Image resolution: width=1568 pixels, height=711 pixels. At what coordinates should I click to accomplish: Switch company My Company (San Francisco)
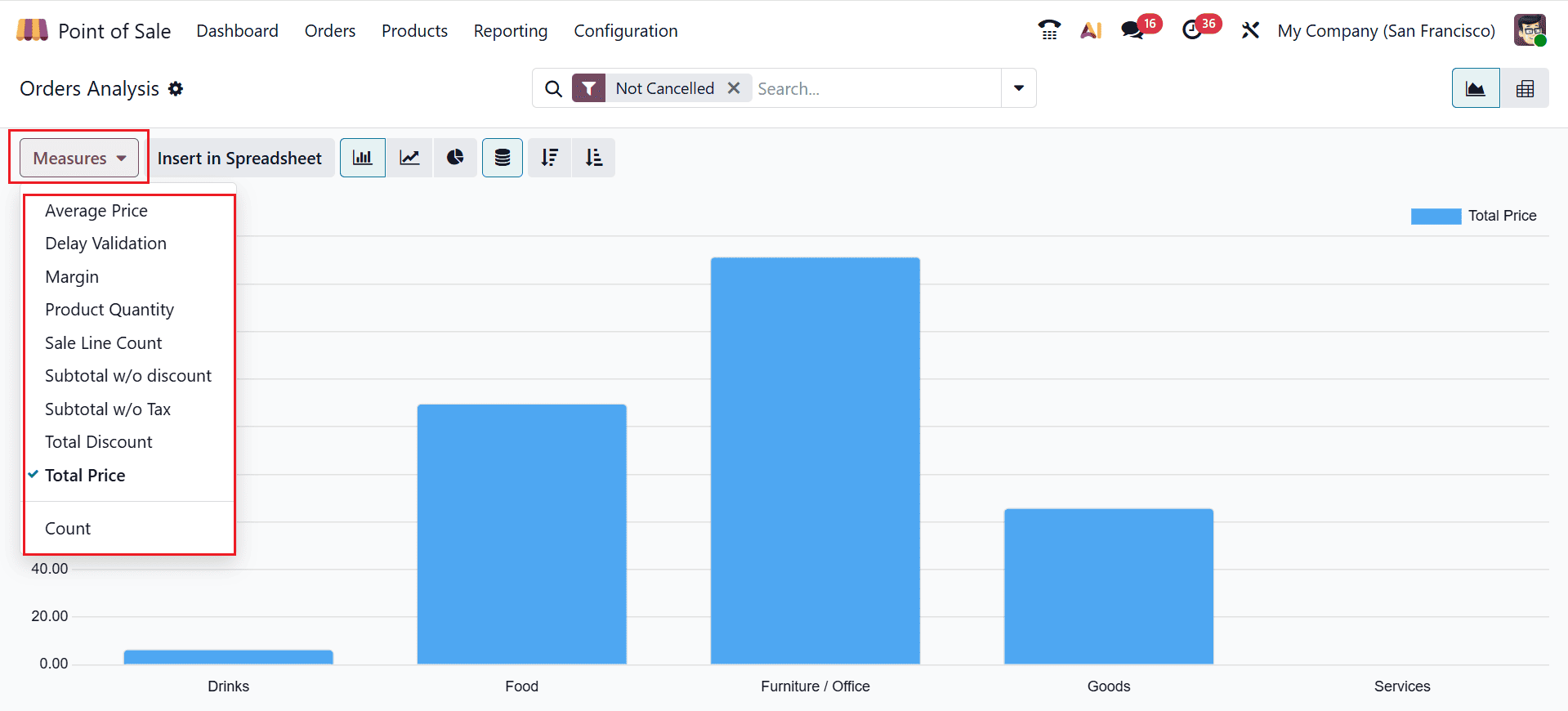pos(1387,30)
